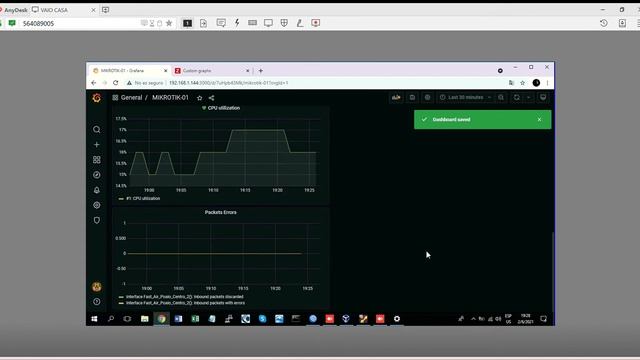Toggle the inbound packets discarded legend series
Viewport: 640px width, 360px height.
click(x=184, y=297)
